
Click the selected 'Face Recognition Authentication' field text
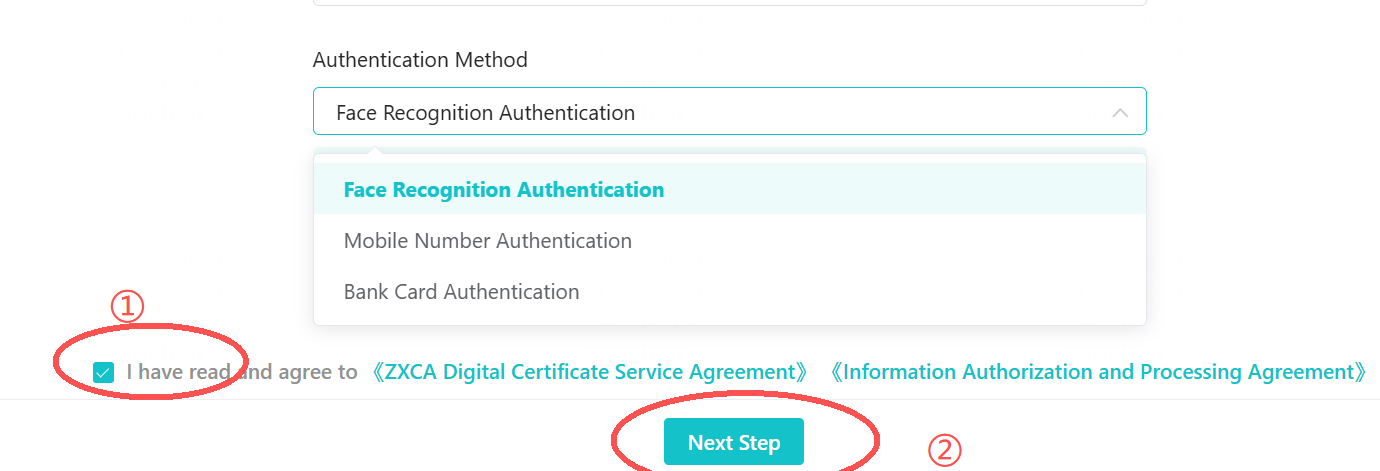coord(485,113)
